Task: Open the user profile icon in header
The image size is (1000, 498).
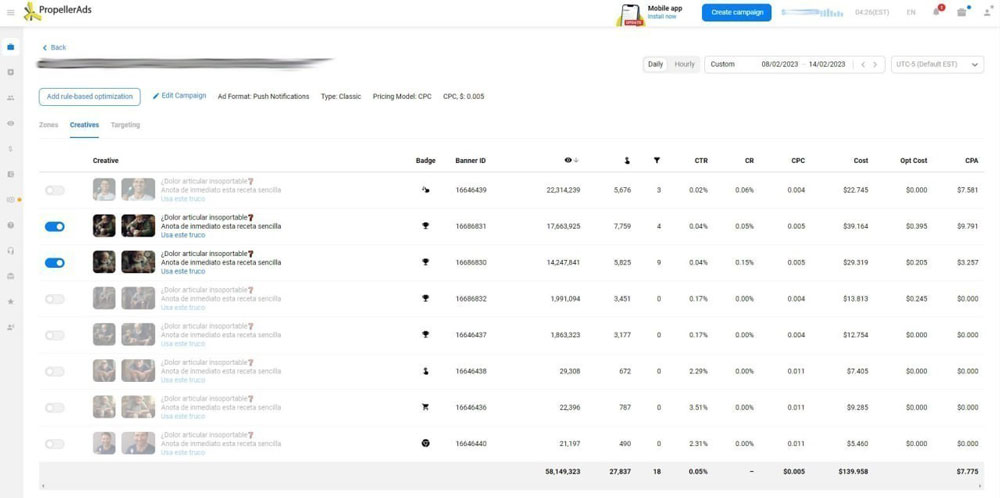Action: 986,12
